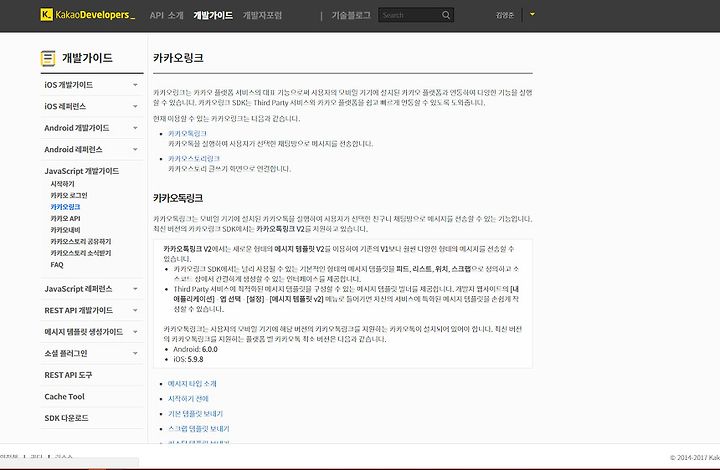This screenshot has width=720, height=470.
Task: Click the iOS: 5.9.8 version line
Action: pyautogui.click(x=188, y=360)
